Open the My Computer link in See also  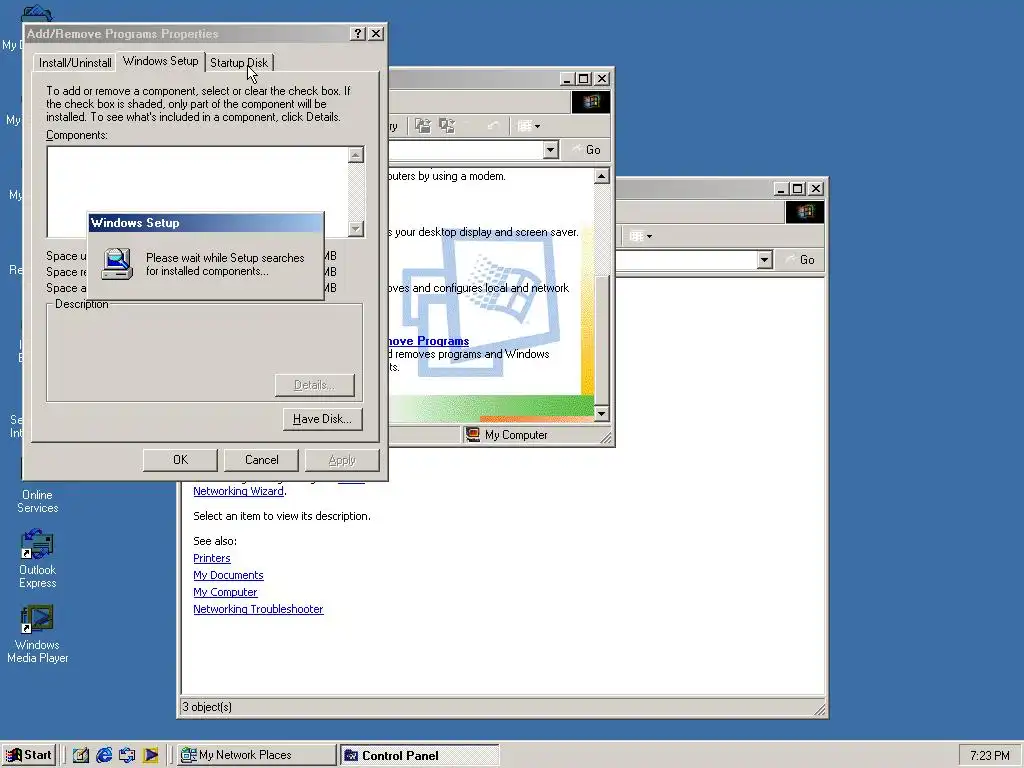point(225,592)
